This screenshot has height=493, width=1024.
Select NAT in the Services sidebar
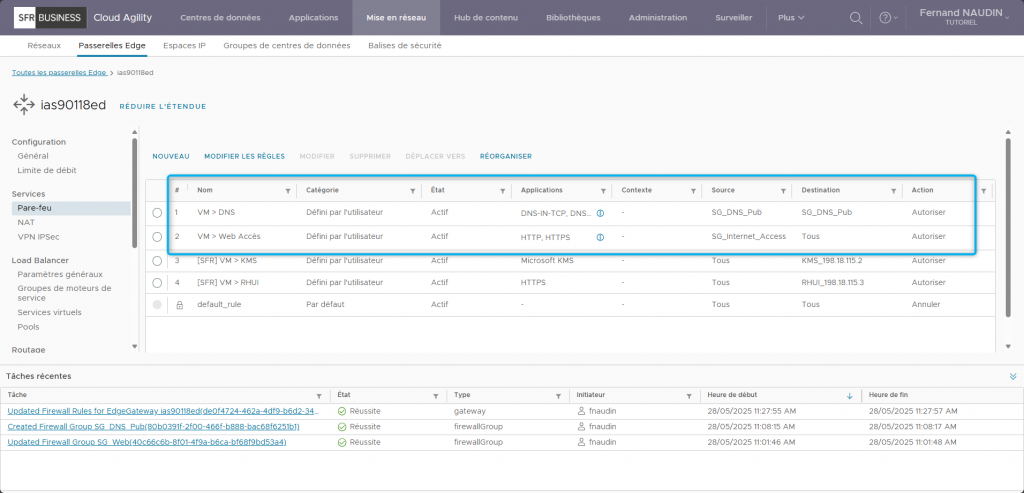click(x=26, y=222)
